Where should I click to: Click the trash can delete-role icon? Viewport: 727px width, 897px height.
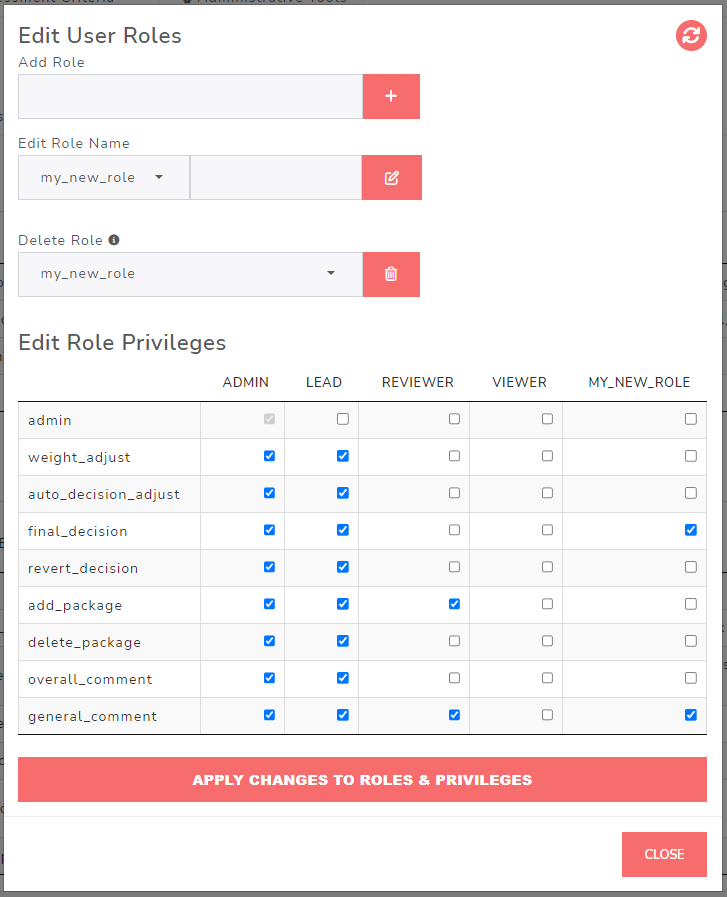391,274
